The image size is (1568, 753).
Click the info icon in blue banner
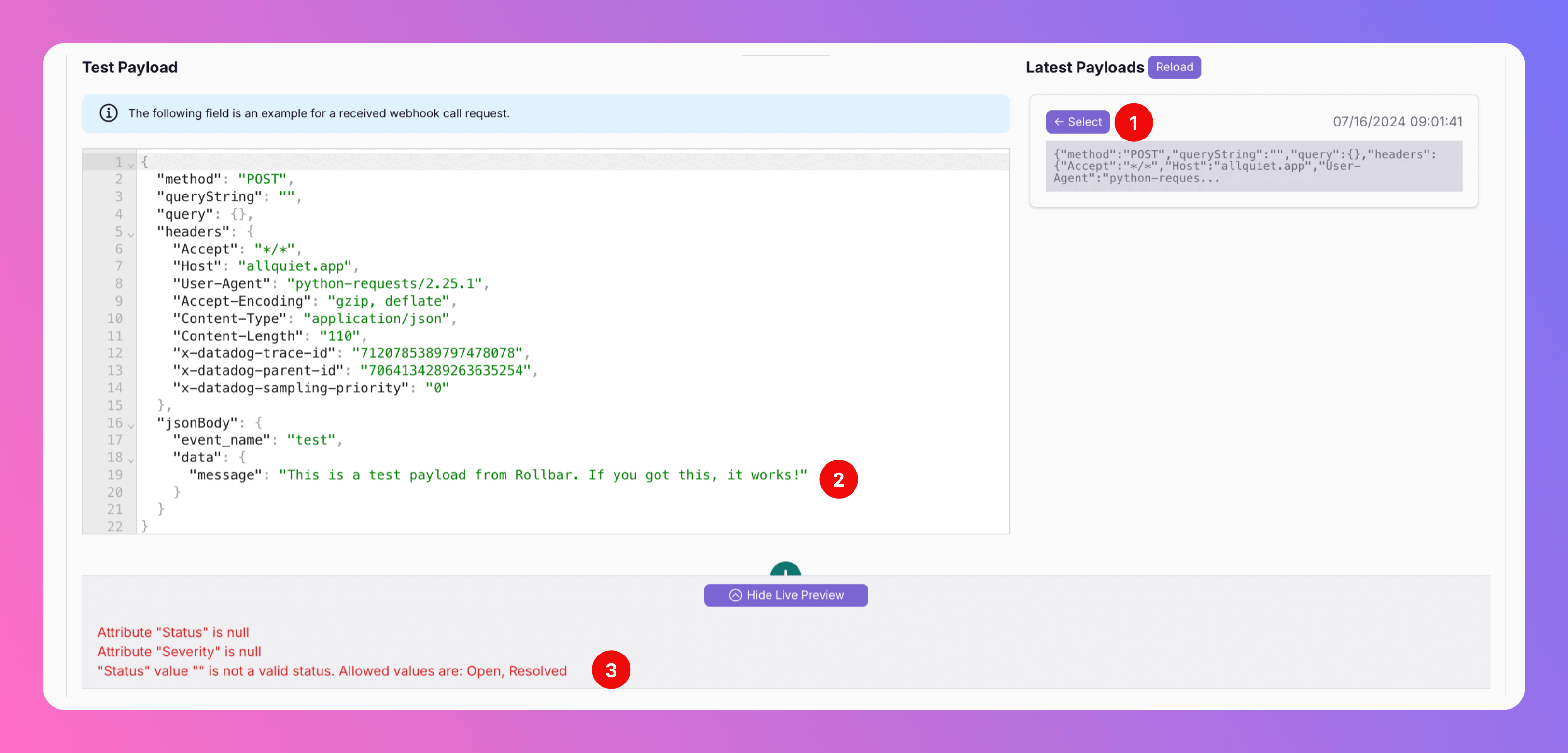point(108,113)
